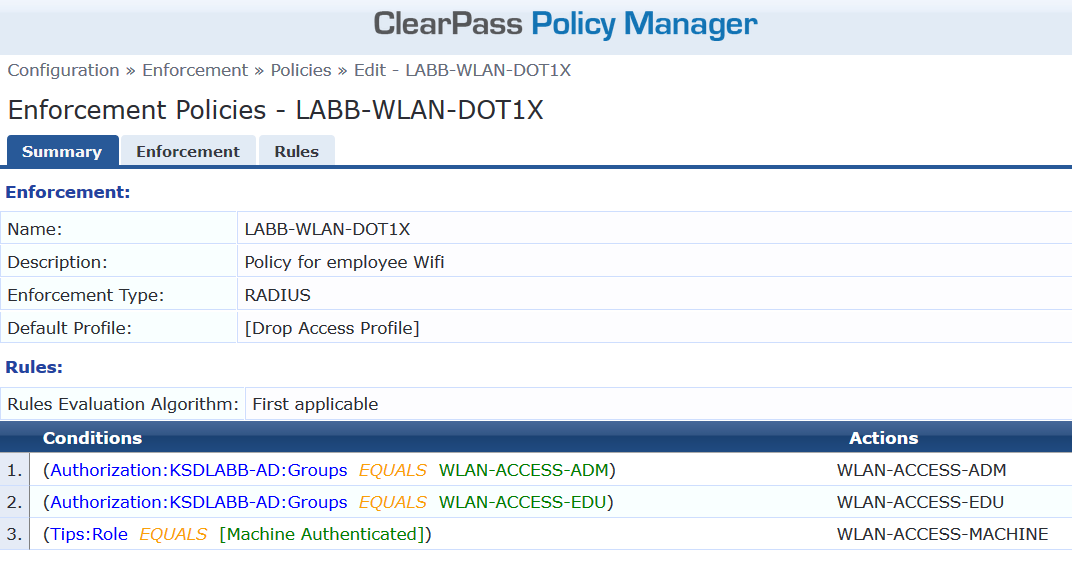Click the Tips:Role condition in rule 3
Screen dimensions: 1072x565
pyautogui.click(x=89, y=534)
